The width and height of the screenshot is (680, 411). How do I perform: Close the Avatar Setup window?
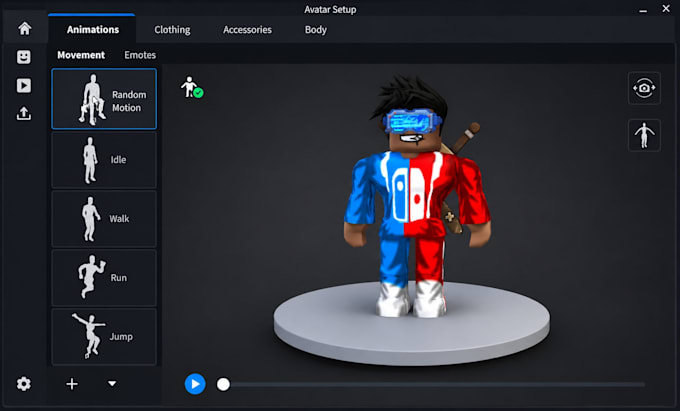click(x=666, y=8)
